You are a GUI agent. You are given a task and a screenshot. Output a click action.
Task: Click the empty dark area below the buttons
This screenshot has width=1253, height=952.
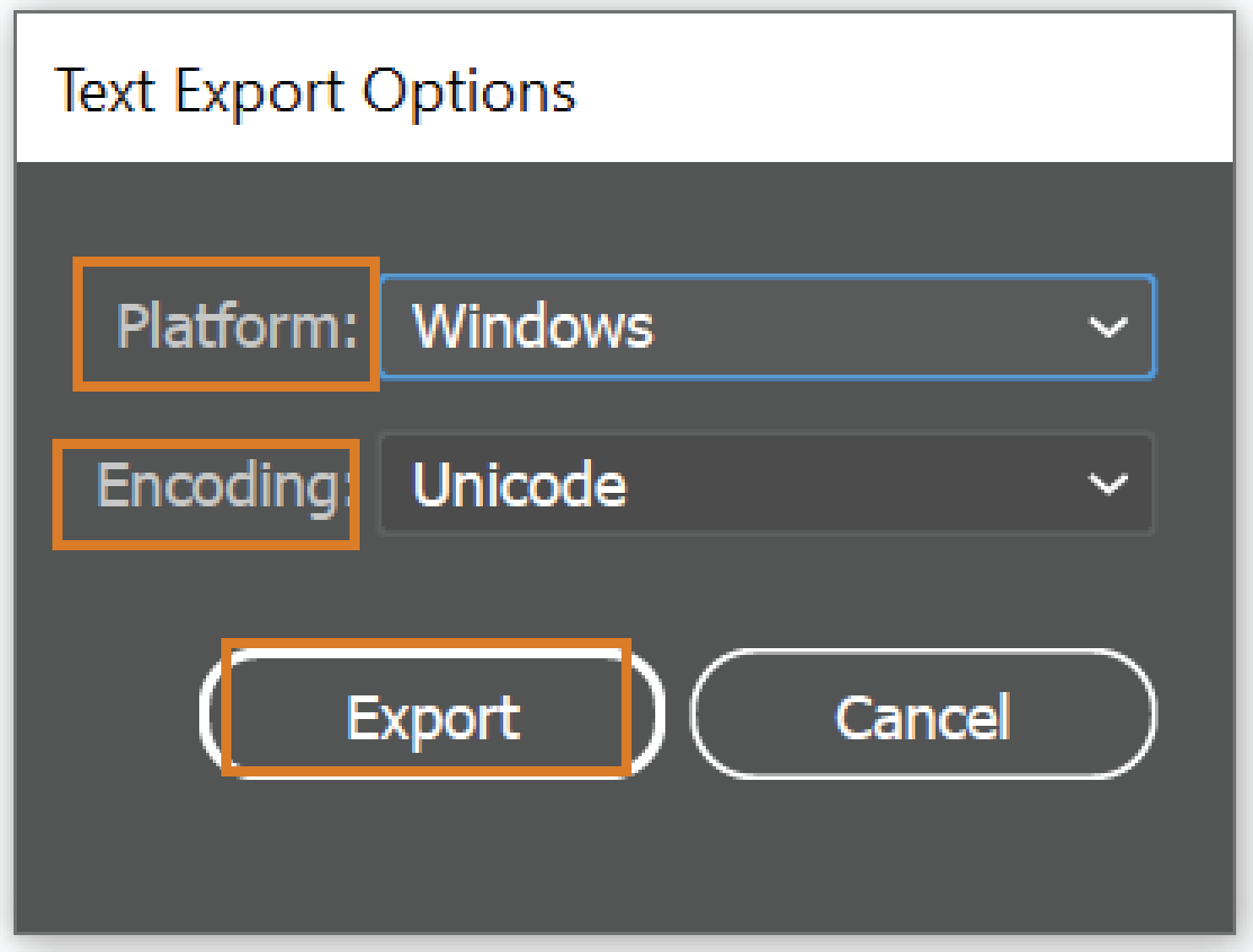click(625, 852)
